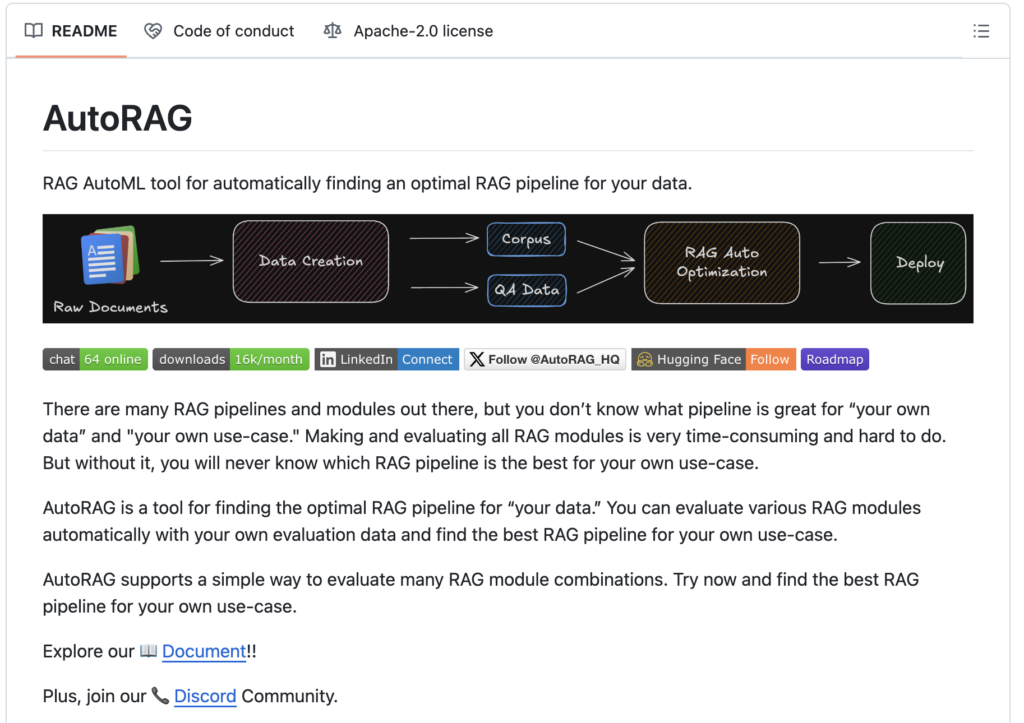Image resolution: width=1024 pixels, height=723 pixels.
Task: Click the Code of conduct heart icon
Action: [153, 31]
